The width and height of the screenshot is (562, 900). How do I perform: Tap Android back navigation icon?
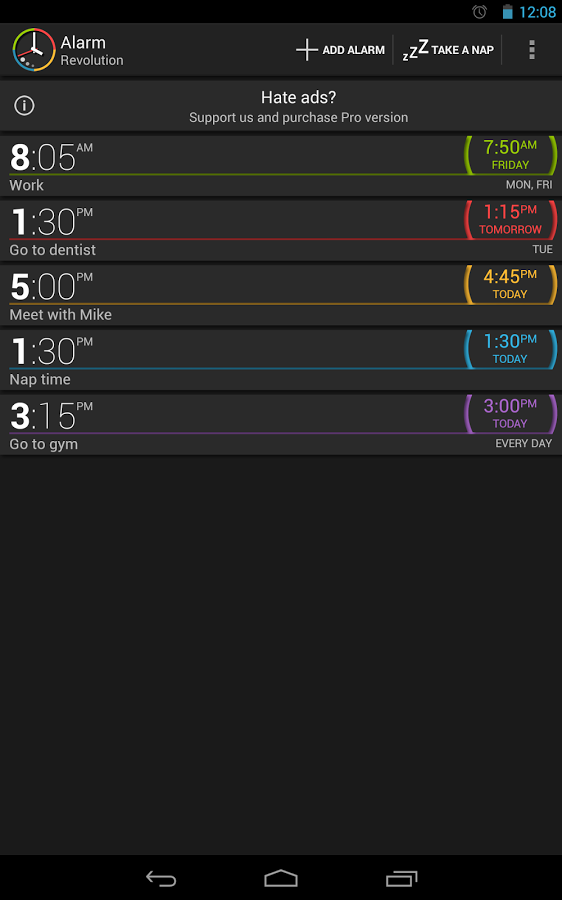[161, 878]
